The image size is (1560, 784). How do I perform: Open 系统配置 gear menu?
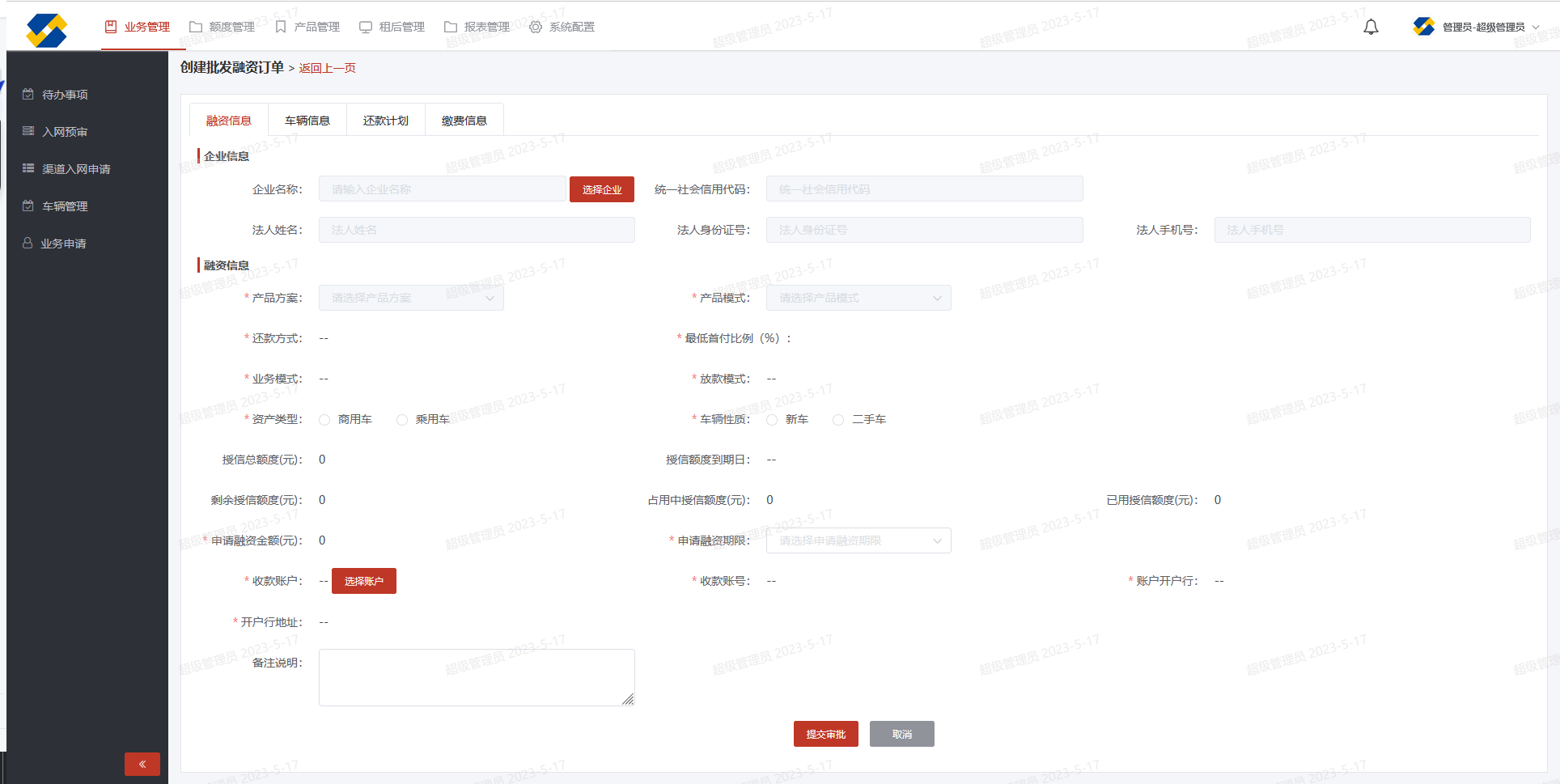click(x=562, y=27)
